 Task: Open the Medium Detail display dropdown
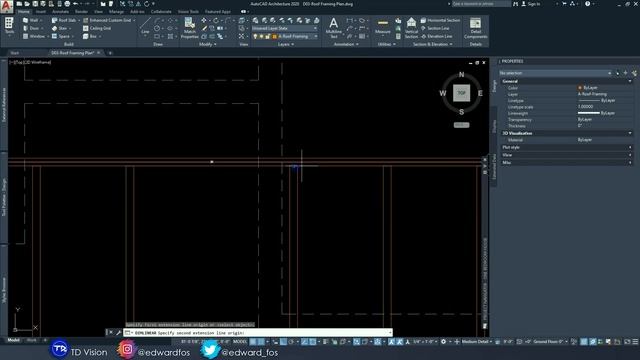coord(476,342)
